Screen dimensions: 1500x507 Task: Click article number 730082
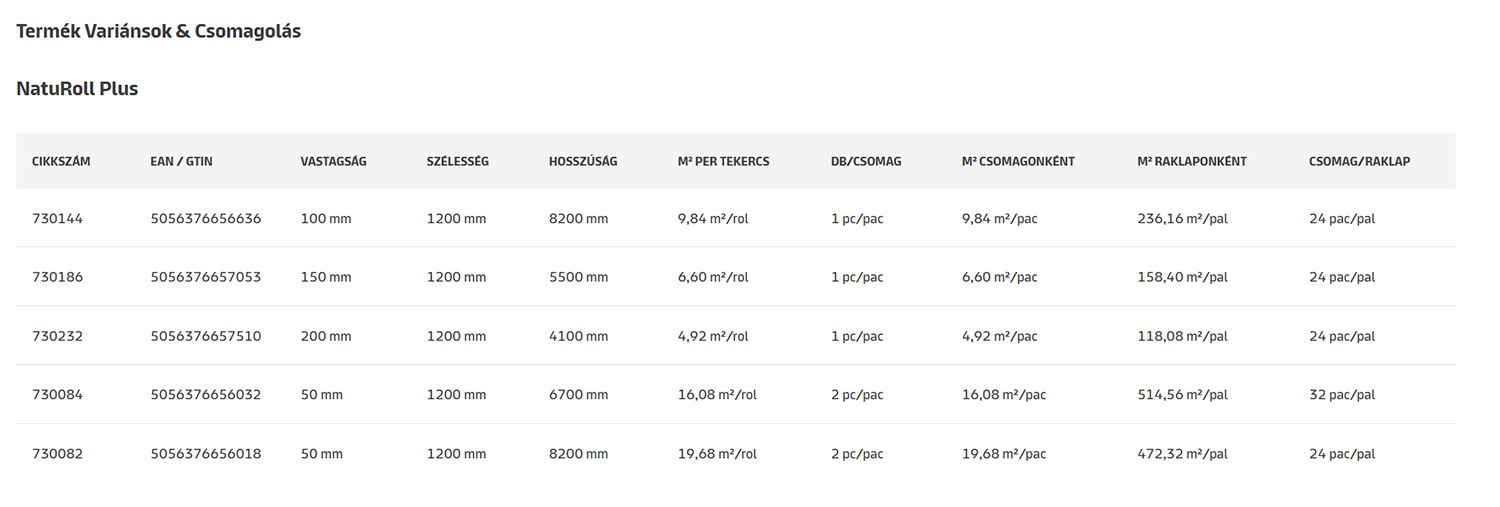tap(57, 454)
